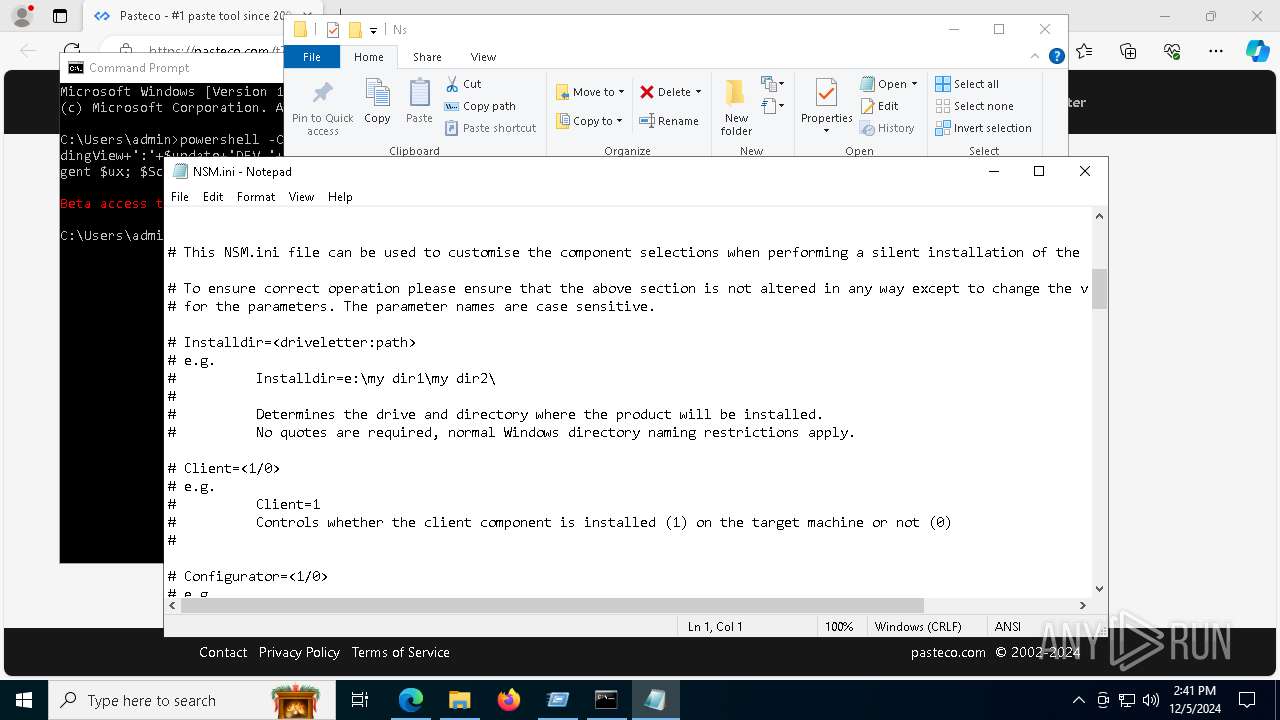The image size is (1280, 720).
Task: Open Edge tab actions menu icon
Action: (x=60, y=16)
